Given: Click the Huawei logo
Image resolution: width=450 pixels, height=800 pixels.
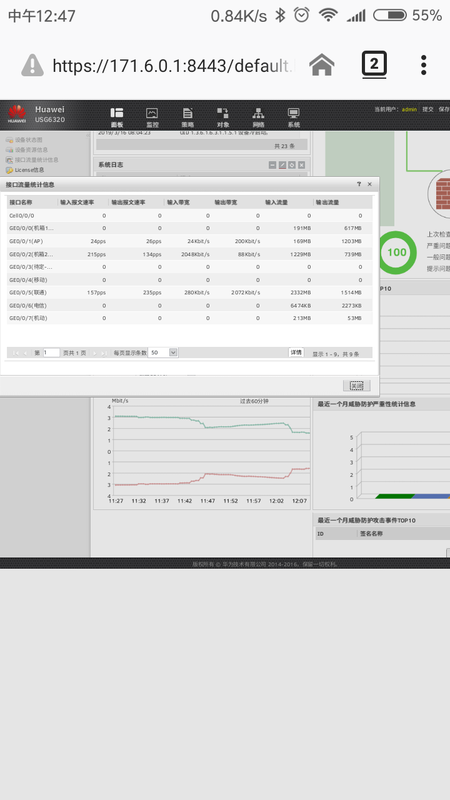Looking at the screenshot, I should click(17, 114).
